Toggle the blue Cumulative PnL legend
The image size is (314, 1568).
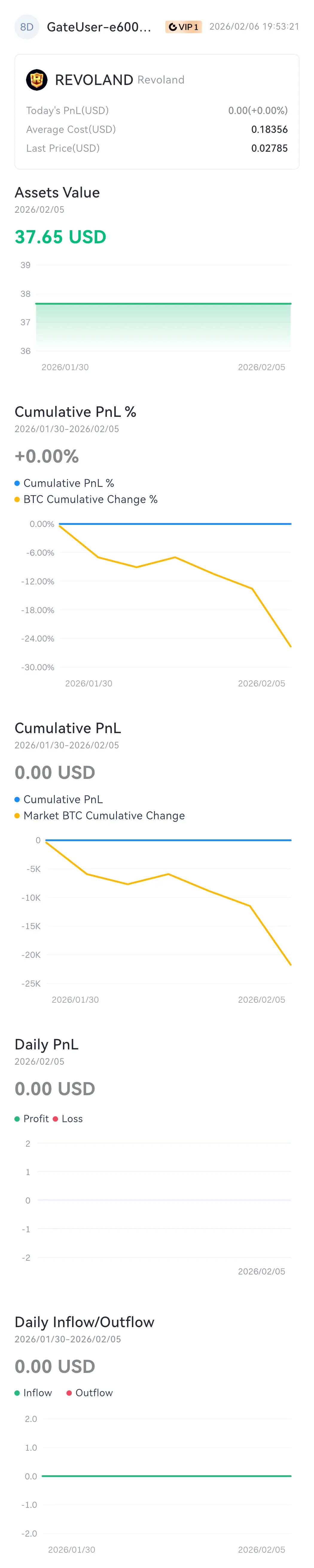click(x=58, y=799)
